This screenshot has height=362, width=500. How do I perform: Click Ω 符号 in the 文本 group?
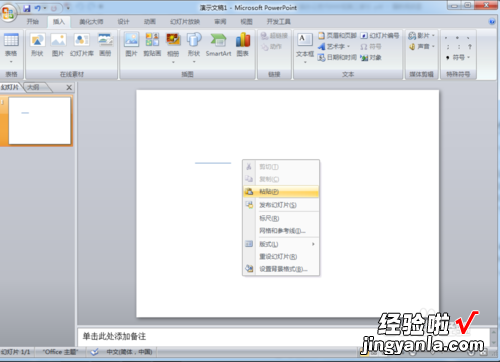point(371,46)
